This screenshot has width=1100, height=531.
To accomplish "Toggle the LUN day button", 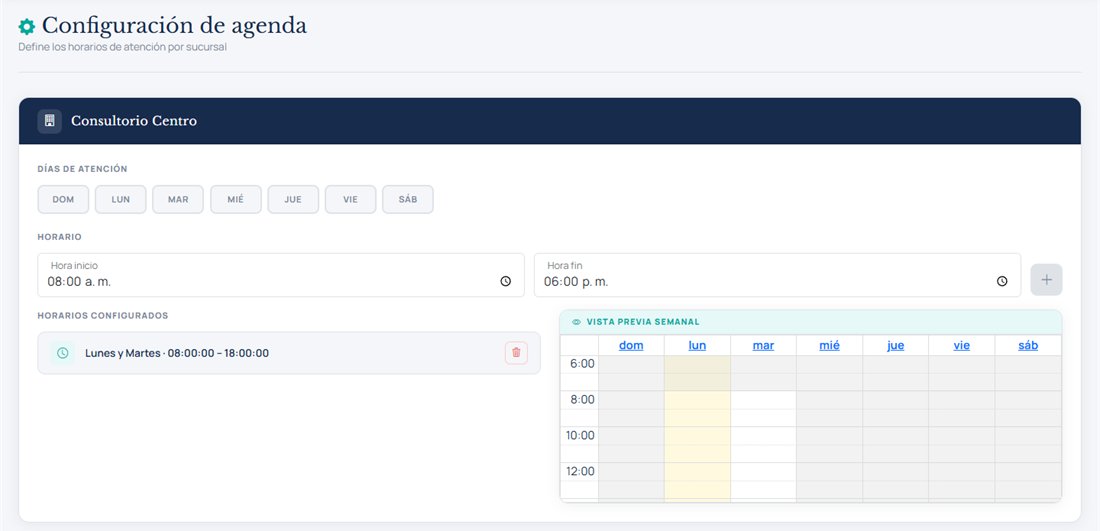I will click(121, 199).
